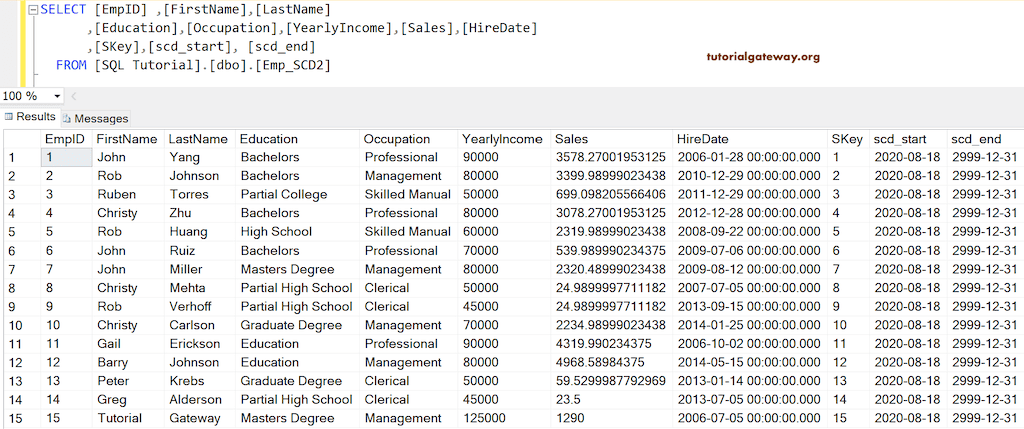This screenshot has width=1024, height=429.
Task: Click the YearlyIncome column header
Action: [x=503, y=139]
